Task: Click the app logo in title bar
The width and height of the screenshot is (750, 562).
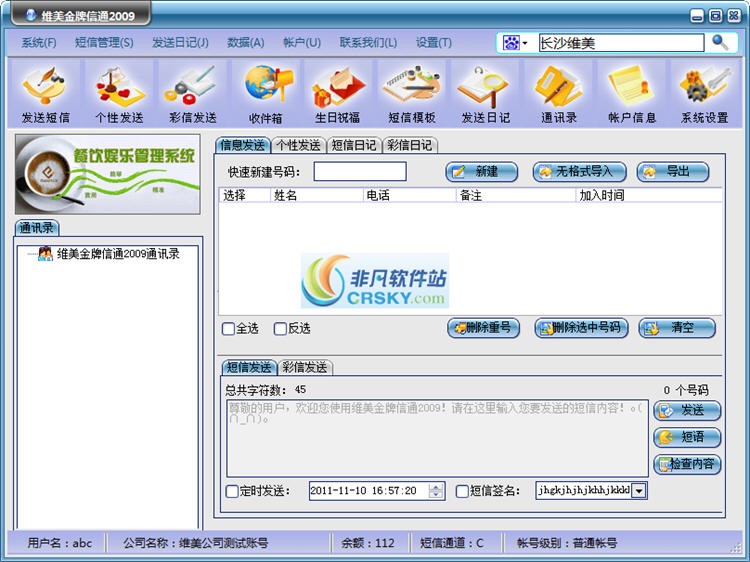Action: [31, 15]
